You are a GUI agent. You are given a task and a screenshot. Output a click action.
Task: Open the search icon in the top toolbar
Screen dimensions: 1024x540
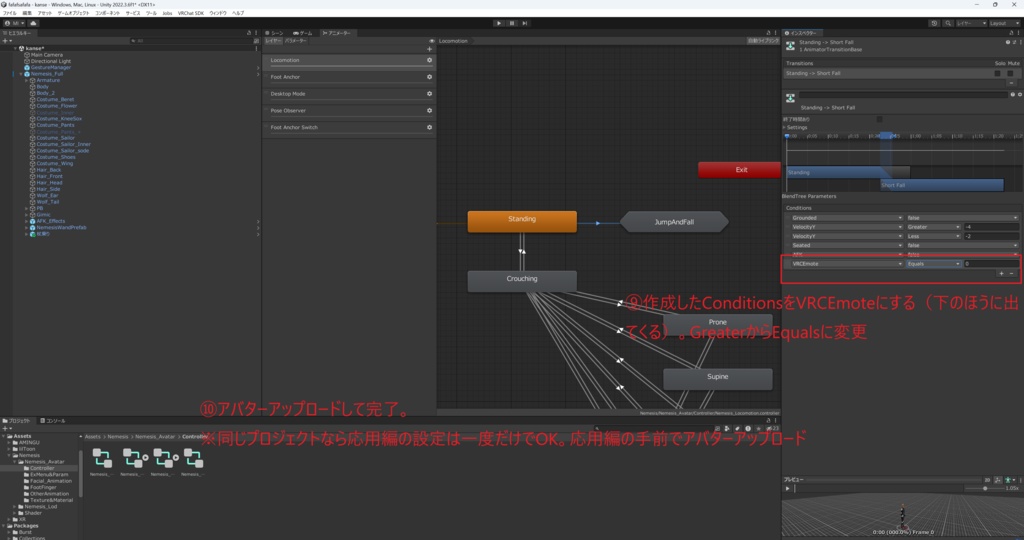click(x=948, y=23)
